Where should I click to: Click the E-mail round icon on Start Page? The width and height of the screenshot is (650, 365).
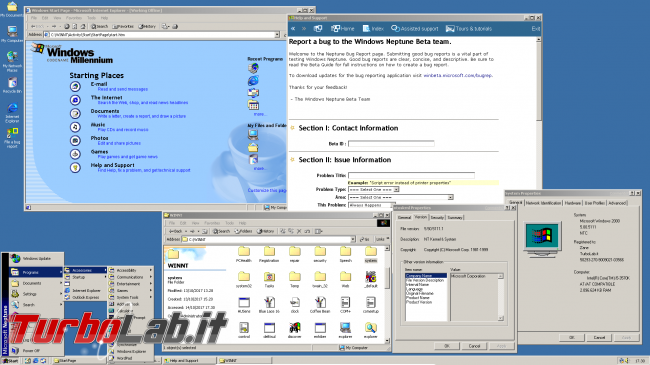click(x=75, y=86)
